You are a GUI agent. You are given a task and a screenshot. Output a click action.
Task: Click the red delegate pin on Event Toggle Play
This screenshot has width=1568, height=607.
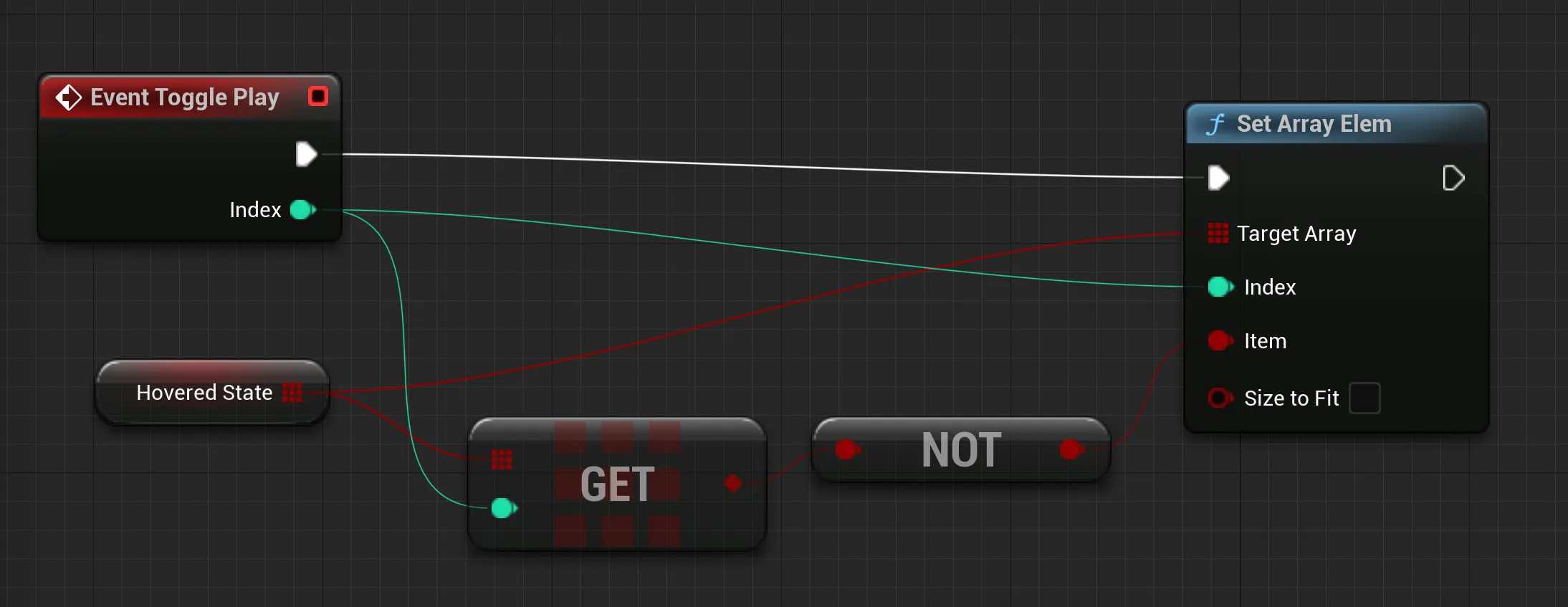[x=318, y=96]
